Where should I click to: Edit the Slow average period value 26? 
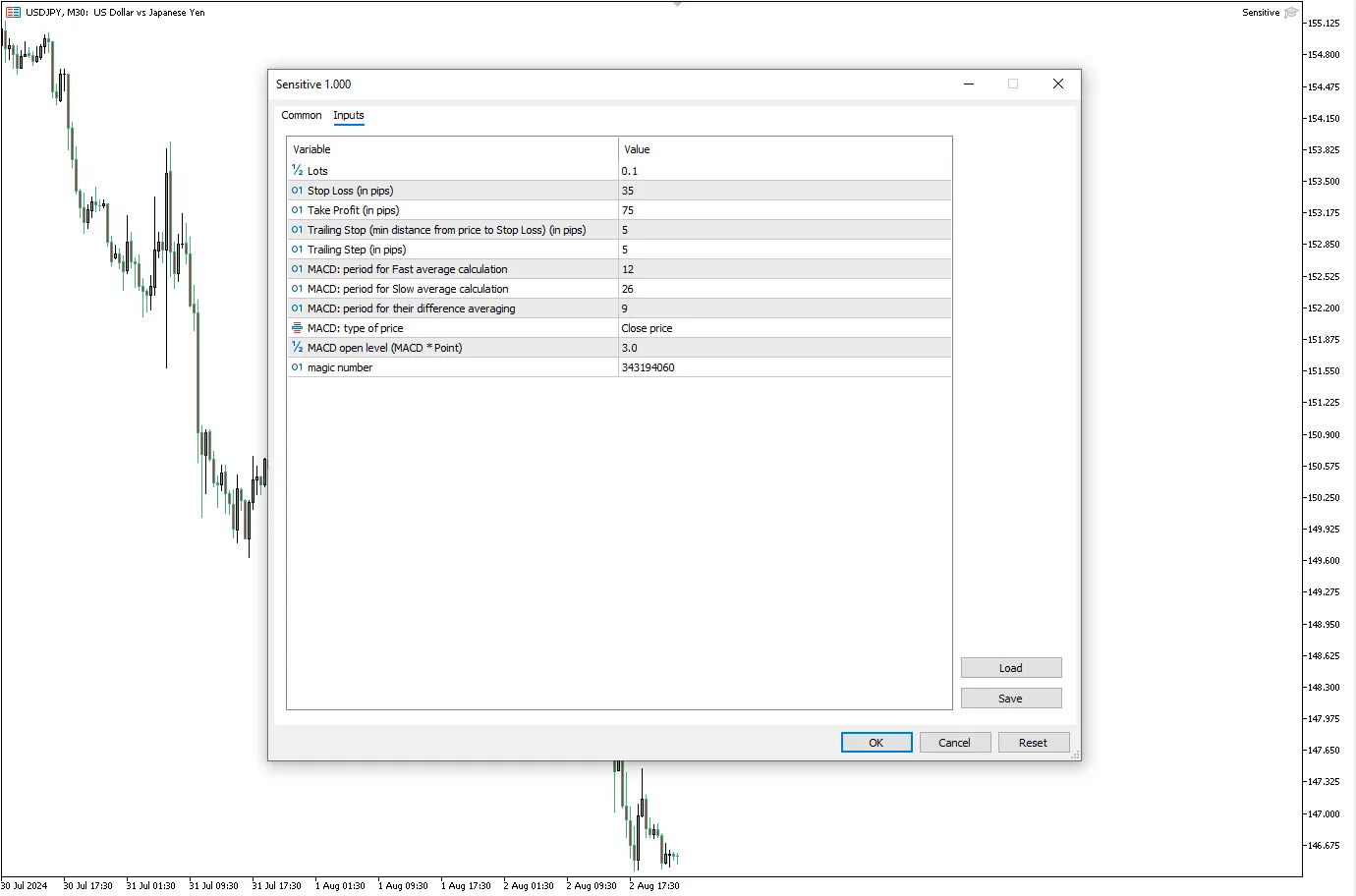[785, 289]
